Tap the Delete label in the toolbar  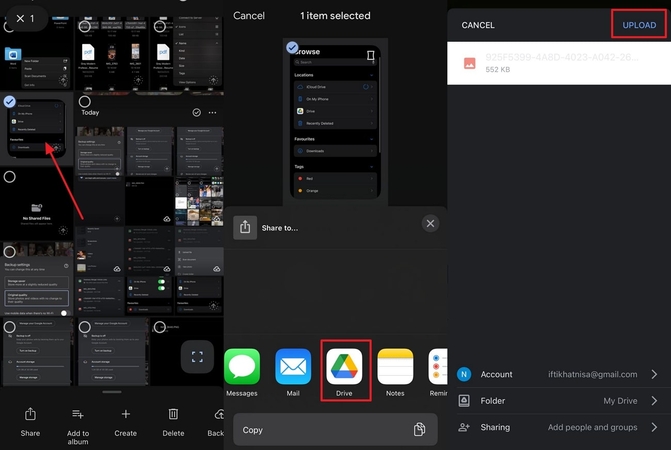pyautogui.click(x=173, y=433)
